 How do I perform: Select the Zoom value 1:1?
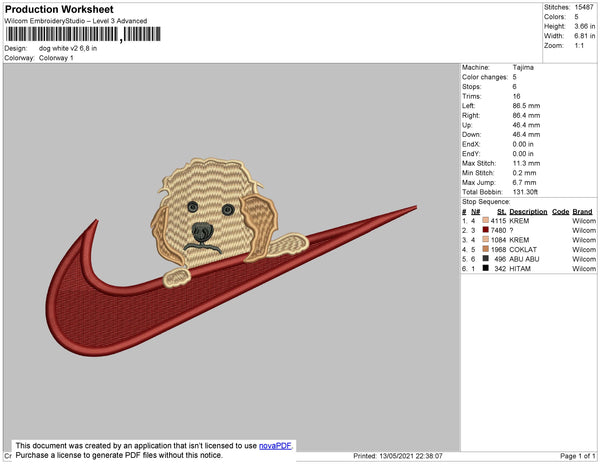click(x=579, y=46)
